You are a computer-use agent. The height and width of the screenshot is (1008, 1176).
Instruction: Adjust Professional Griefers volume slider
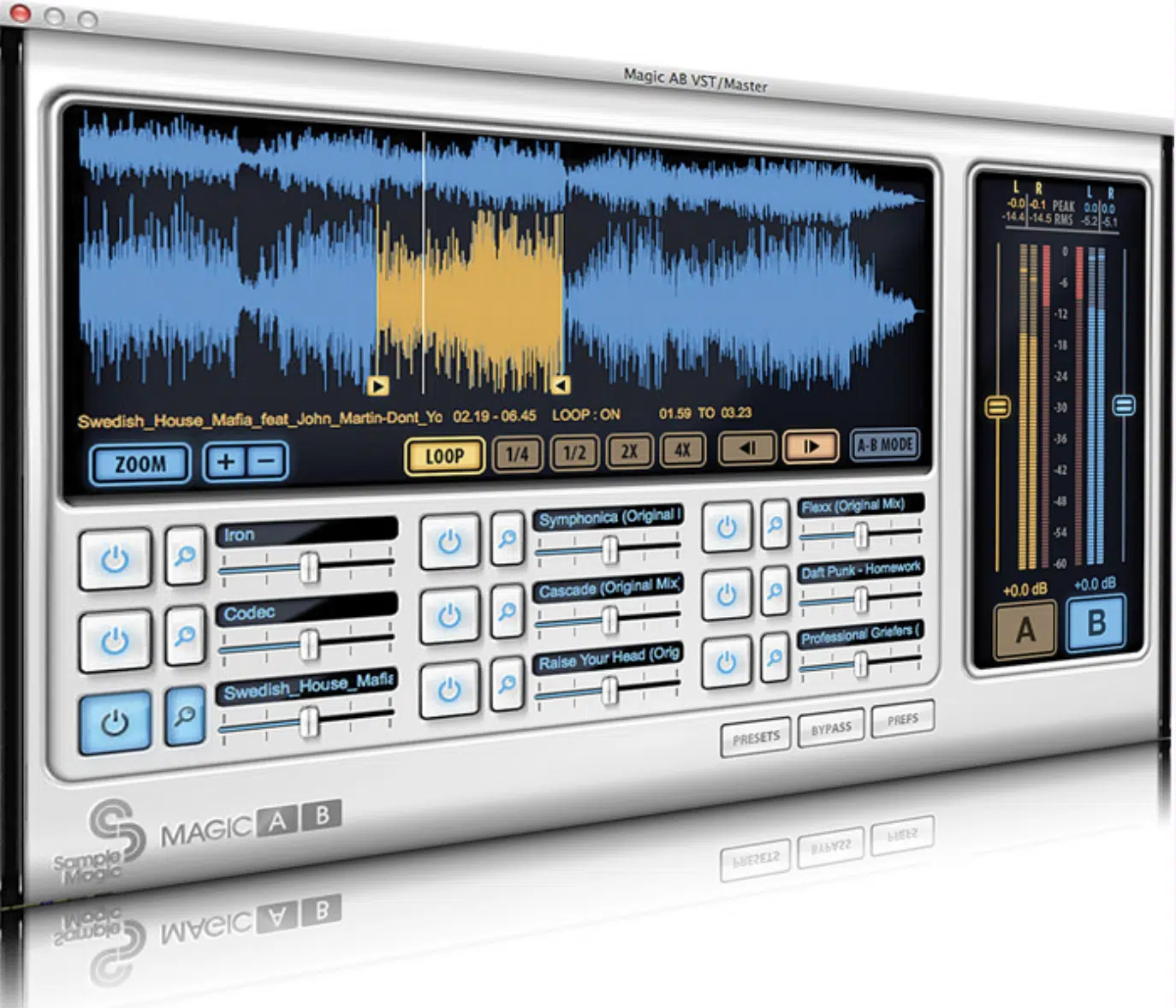pos(861,663)
